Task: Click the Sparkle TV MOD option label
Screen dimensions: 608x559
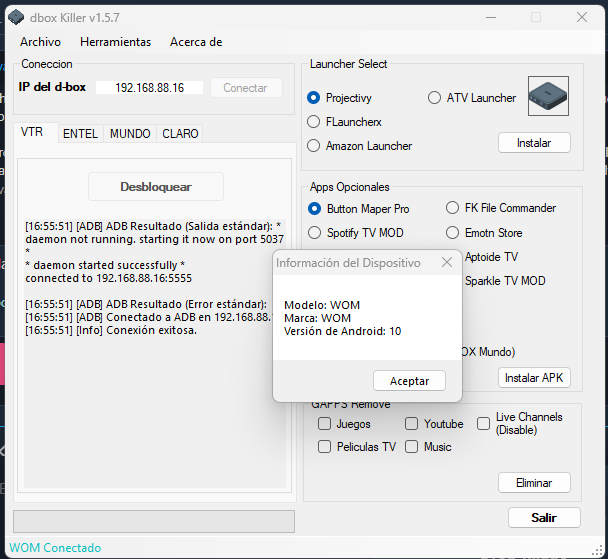Action: click(x=505, y=281)
